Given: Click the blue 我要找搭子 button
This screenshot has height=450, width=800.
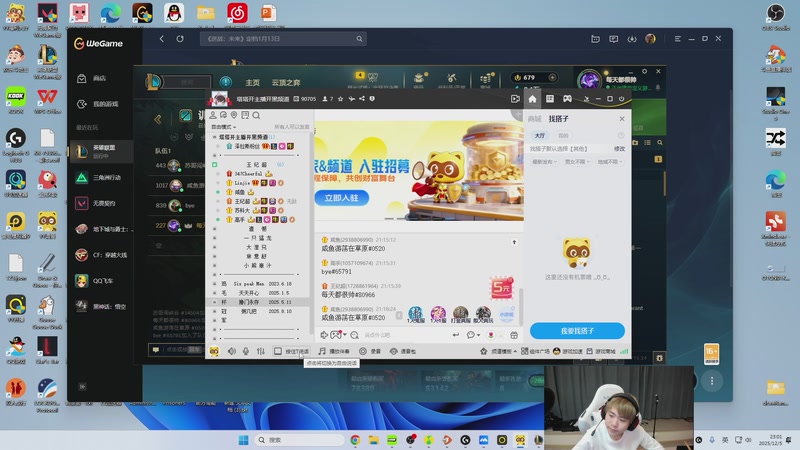Looking at the screenshot, I should pos(577,331).
